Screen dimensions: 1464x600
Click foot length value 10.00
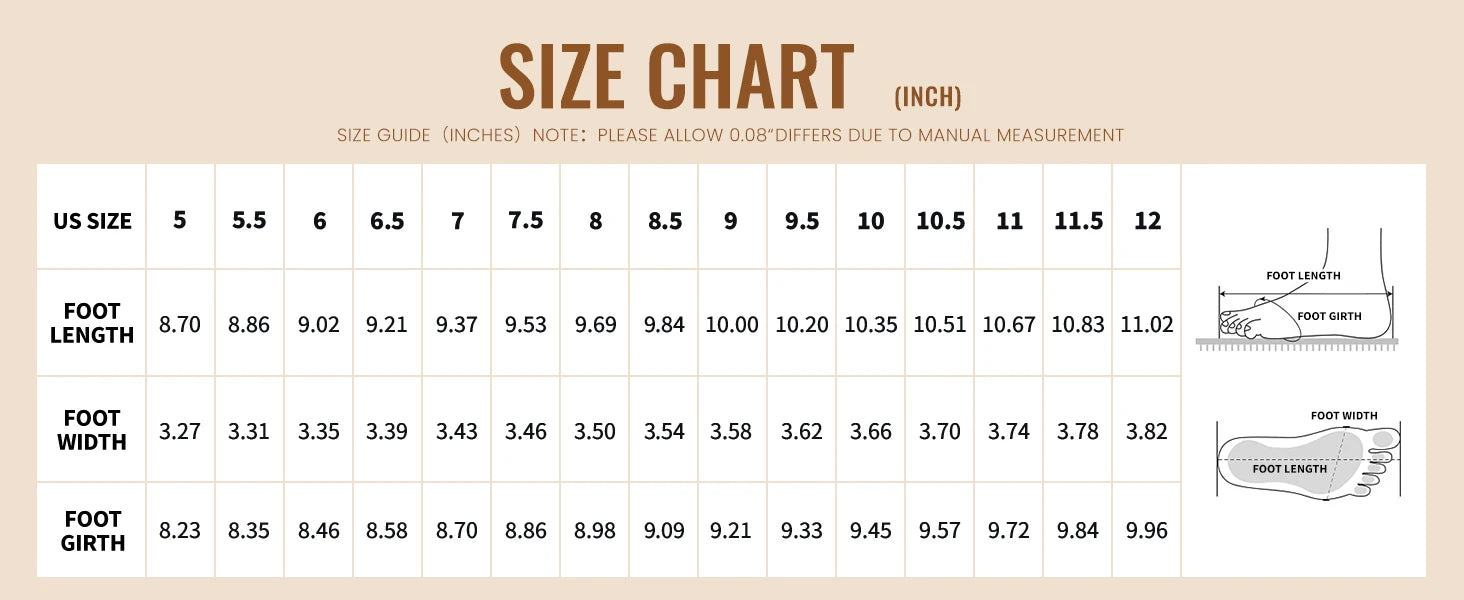[x=732, y=325]
